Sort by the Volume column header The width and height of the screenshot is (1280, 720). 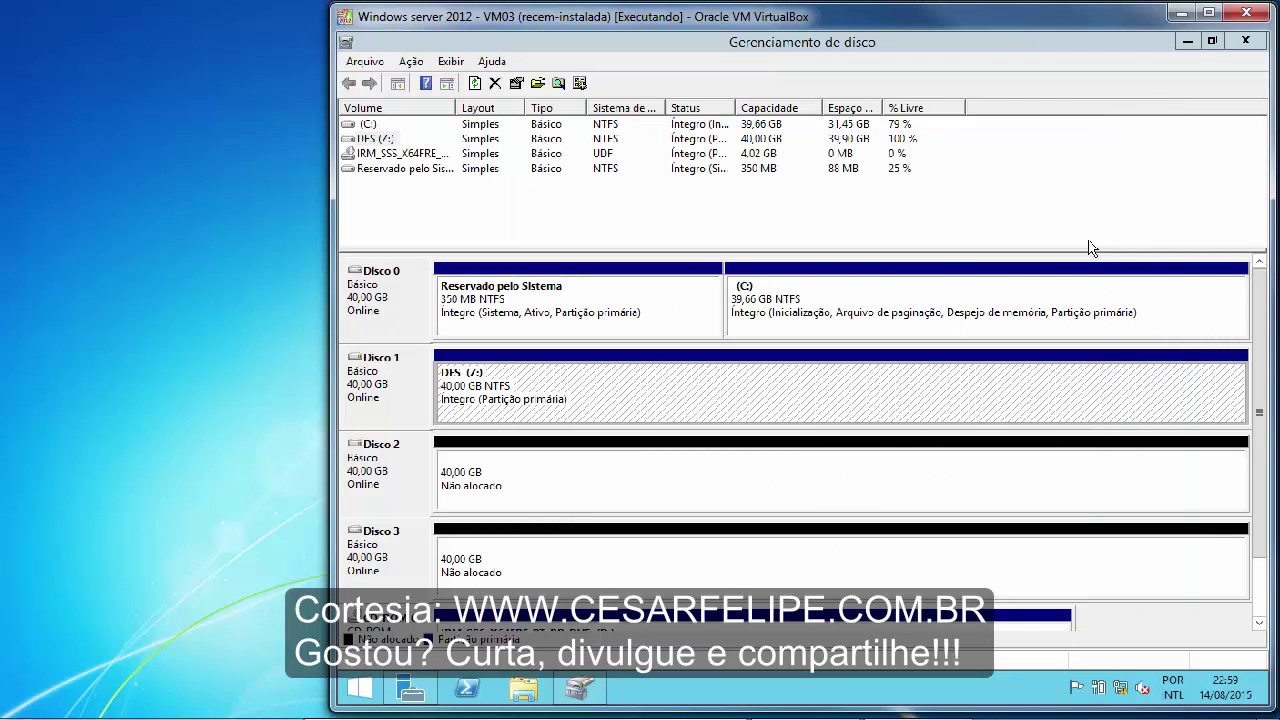point(397,108)
